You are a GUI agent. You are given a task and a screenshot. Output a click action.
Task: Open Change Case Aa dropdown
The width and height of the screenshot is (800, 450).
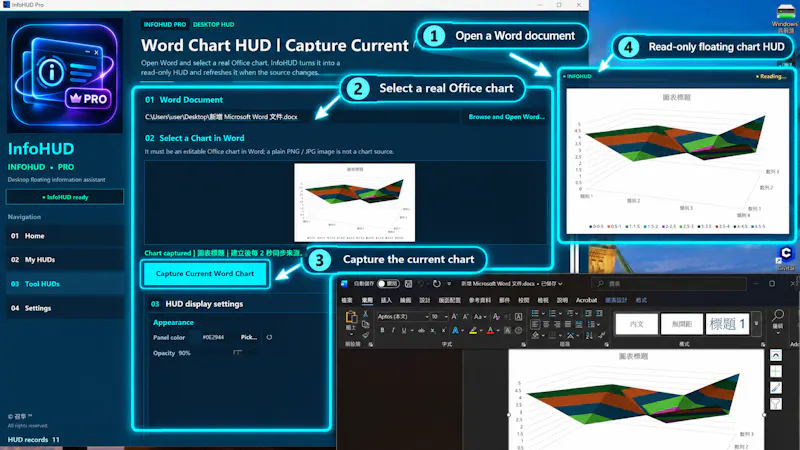(x=480, y=317)
